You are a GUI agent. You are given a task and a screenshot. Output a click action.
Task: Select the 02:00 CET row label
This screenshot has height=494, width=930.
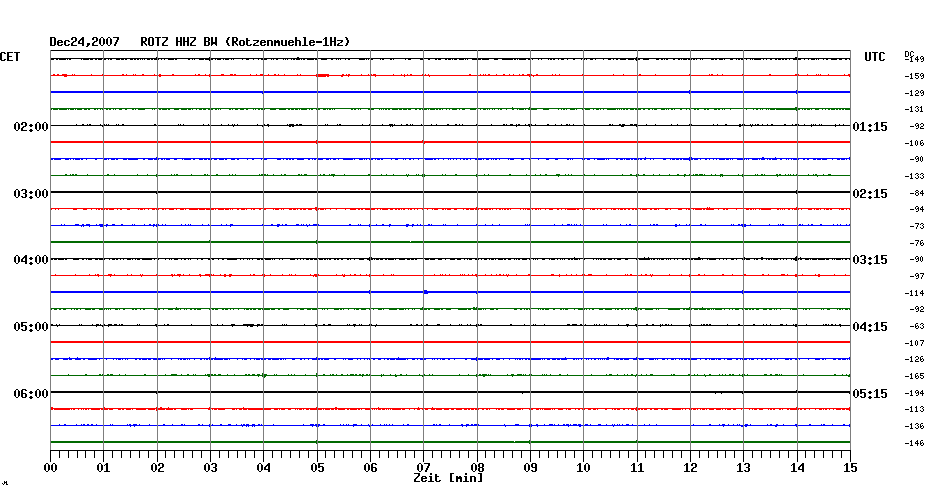[x=31, y=126]
